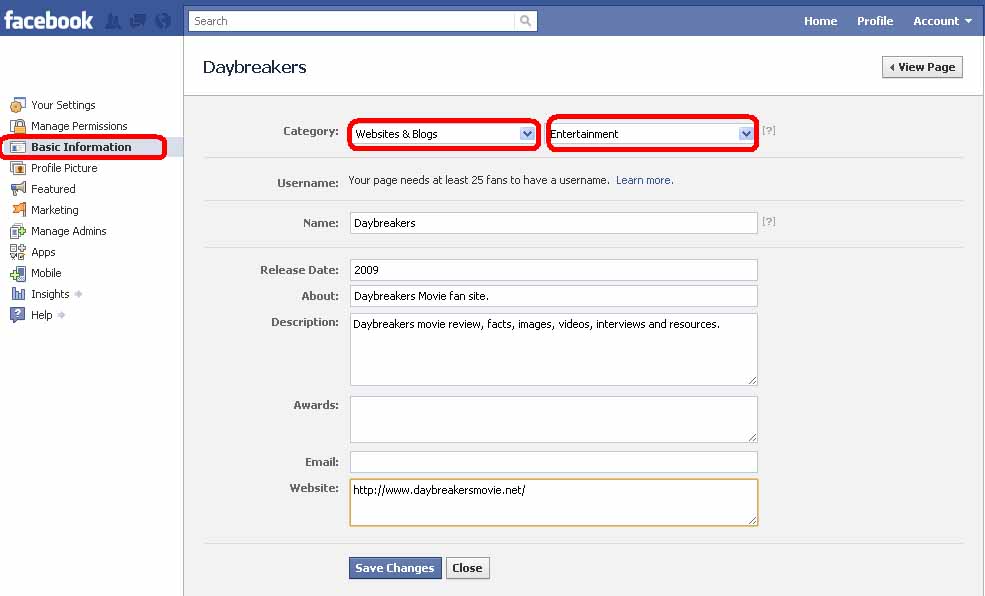
Task: Open Help section
Action: [41, 315]
